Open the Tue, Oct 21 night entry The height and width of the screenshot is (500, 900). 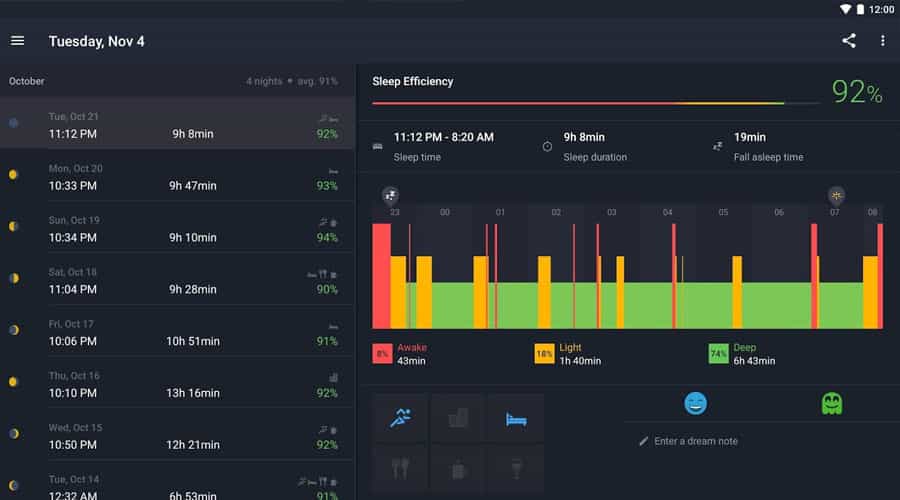[177, 123]
